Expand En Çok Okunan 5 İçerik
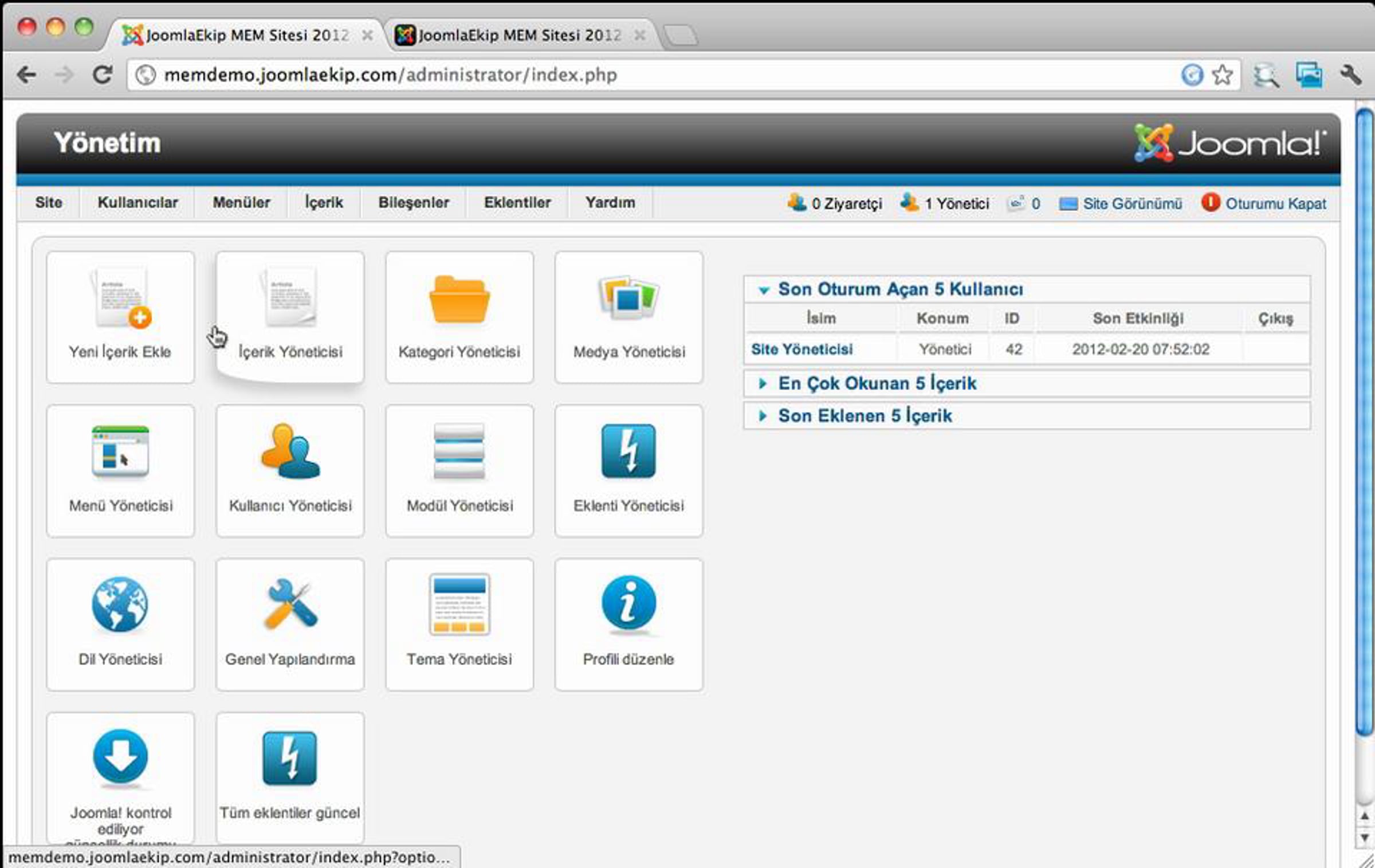The image size is (1375, 868). click(x=877, y=383)
